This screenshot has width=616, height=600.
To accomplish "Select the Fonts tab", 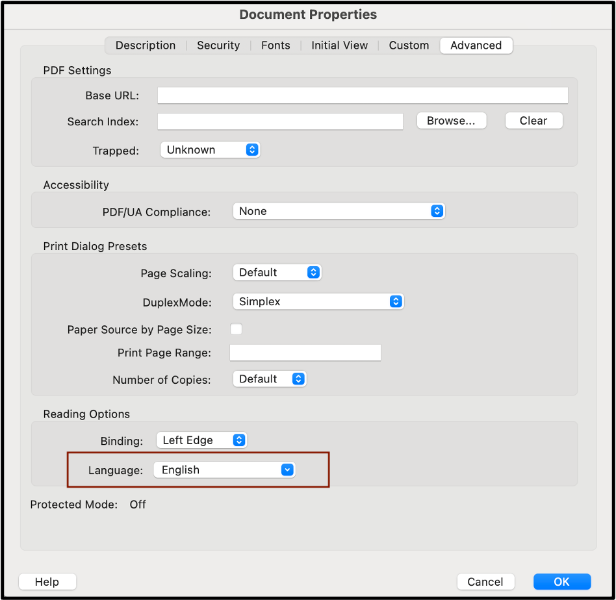I will (x=276, y=45).
